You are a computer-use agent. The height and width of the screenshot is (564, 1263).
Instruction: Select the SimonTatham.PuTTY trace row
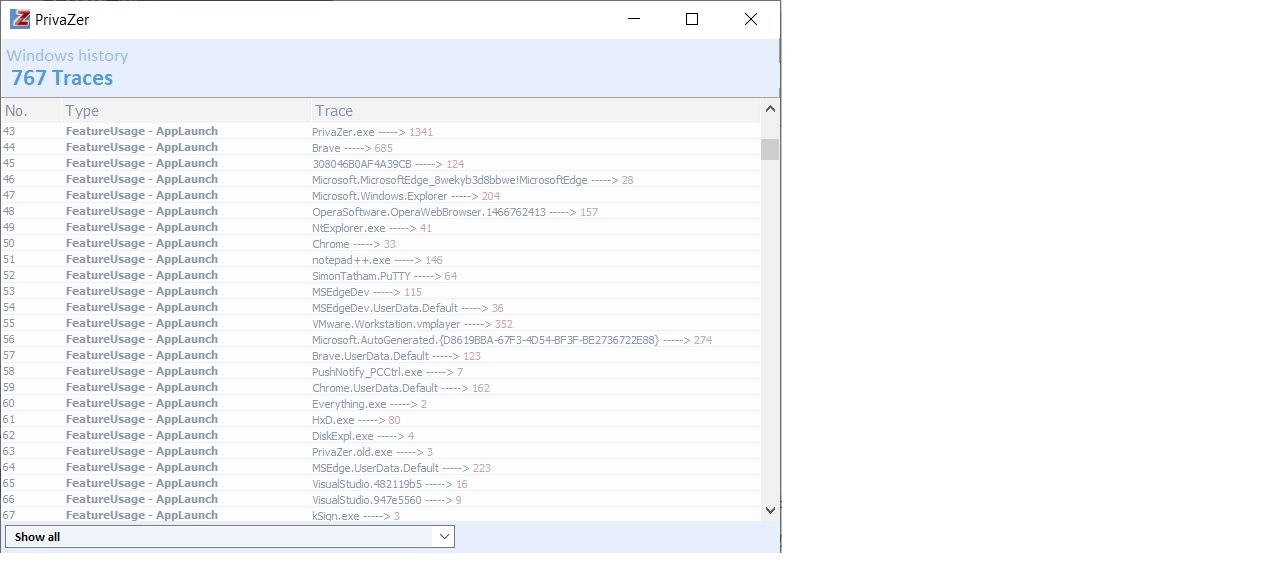pos(384,276)
